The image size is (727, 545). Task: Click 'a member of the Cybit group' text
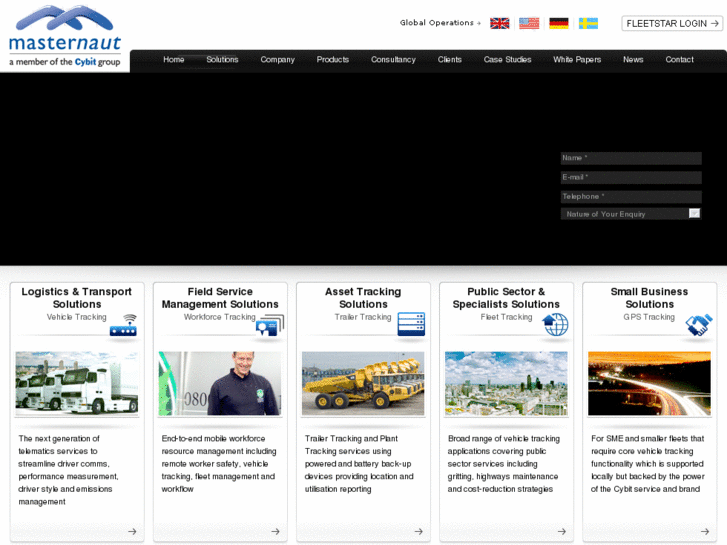point(64,62)
